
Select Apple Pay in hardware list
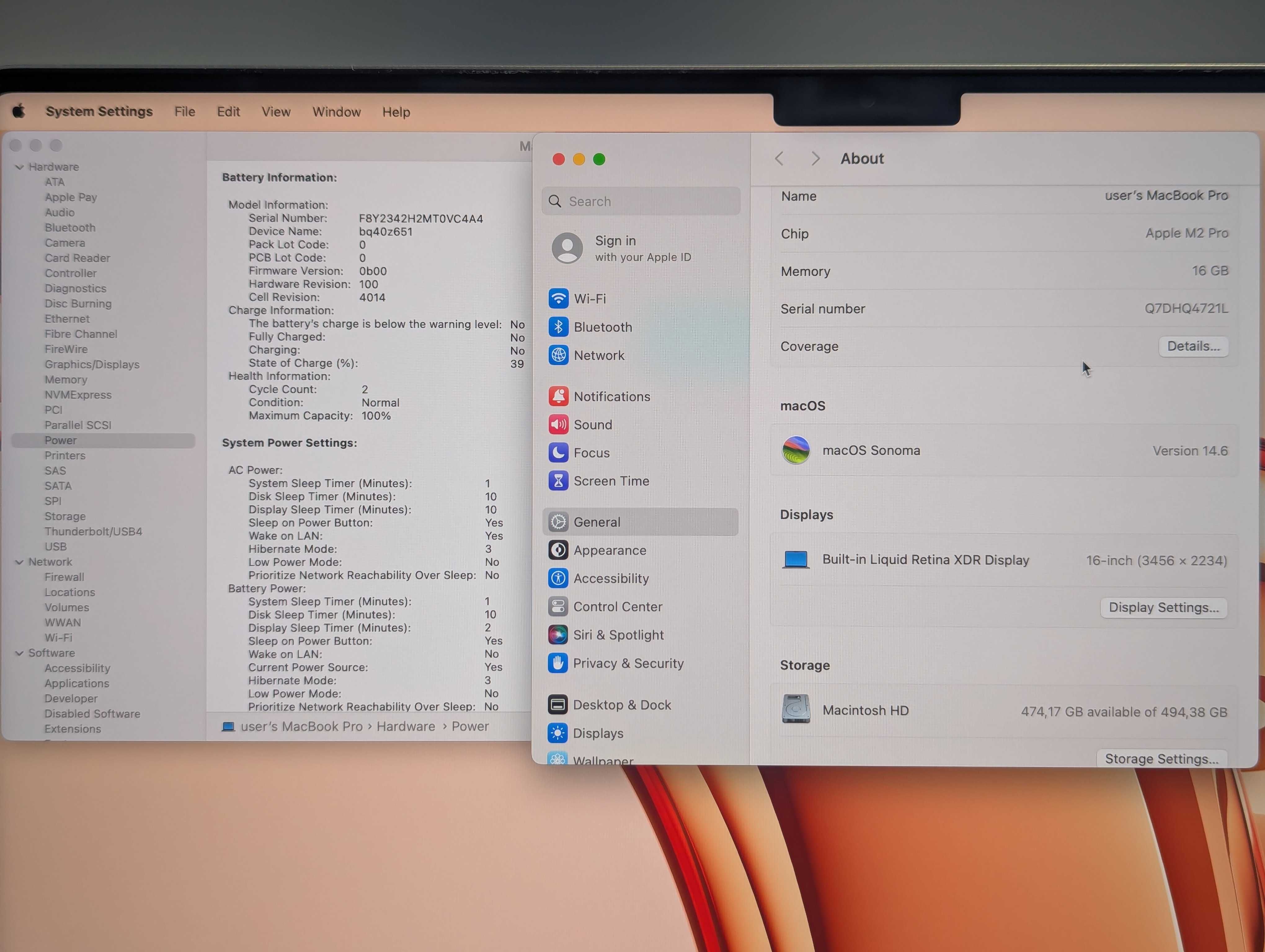pyautogui.click(x=71, y=197)
